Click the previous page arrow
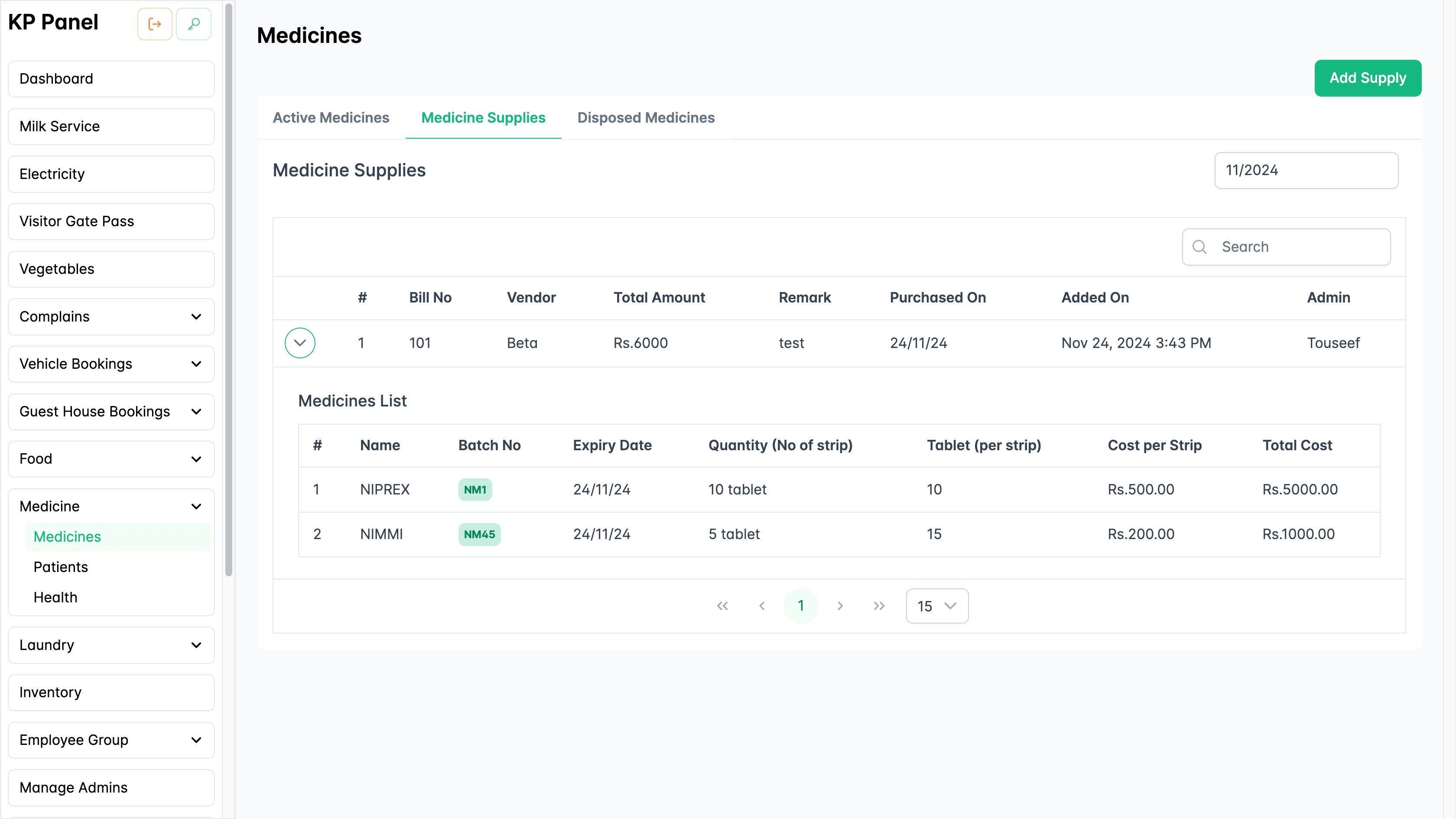Image resolution: width=1456 pixels, height=819 pixels. [x=761, y=605]
